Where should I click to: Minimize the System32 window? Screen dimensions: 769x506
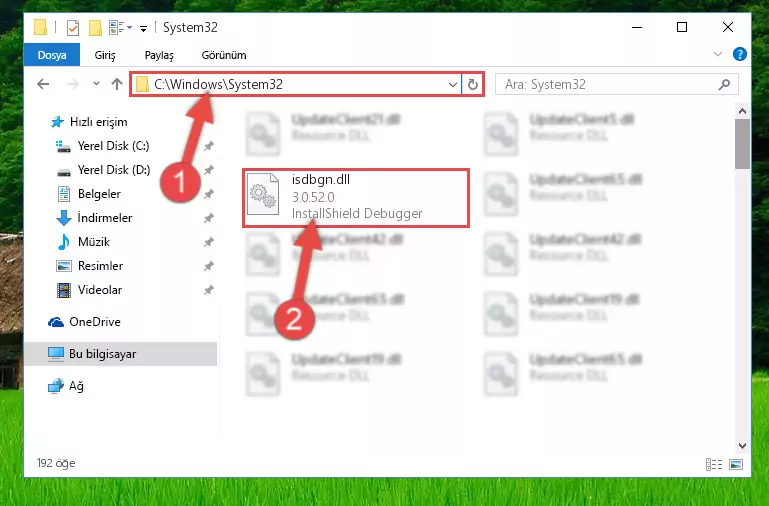pyautogui.click(x=637, y=27)
